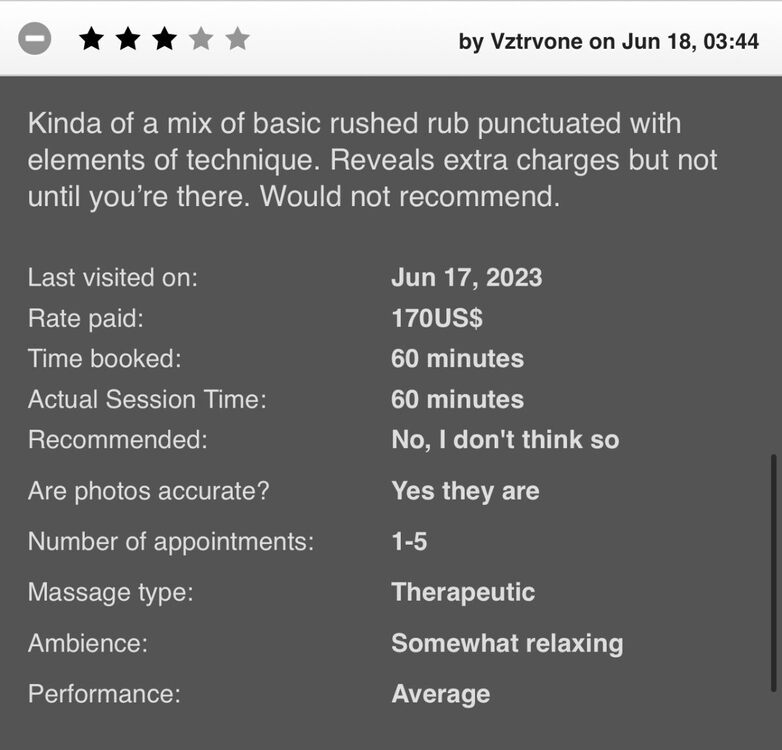782x750 pixels.
Task: Click the Time booked 60 minutes value
Action: 457,359
